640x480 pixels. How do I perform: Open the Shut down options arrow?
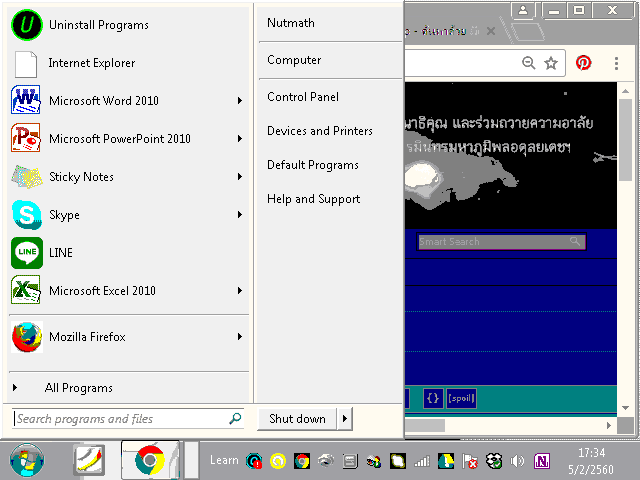(344, 419)
